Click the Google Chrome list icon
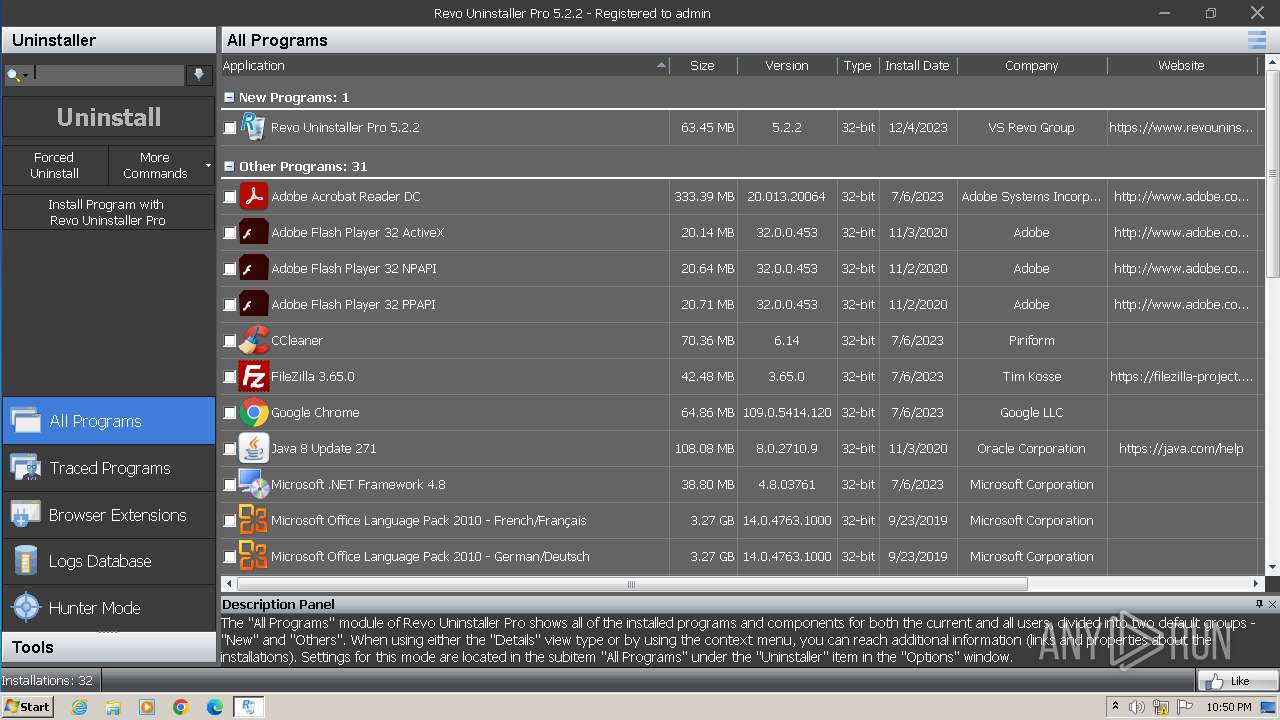This screenshot has height=720, width=1280. [x=253, y=412]
